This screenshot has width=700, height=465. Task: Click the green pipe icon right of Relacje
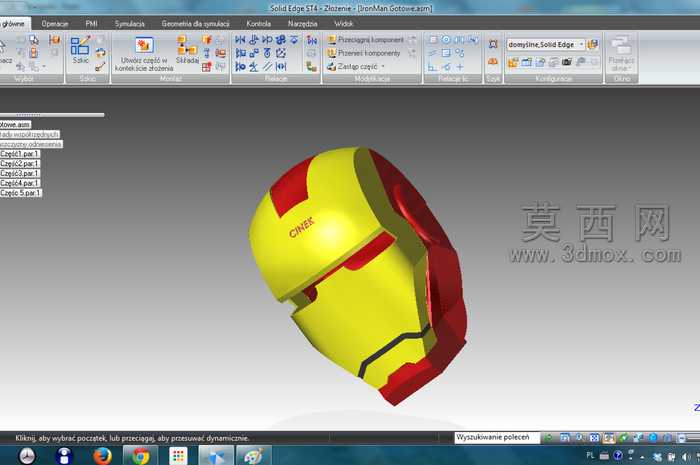(x=312, y=66)
